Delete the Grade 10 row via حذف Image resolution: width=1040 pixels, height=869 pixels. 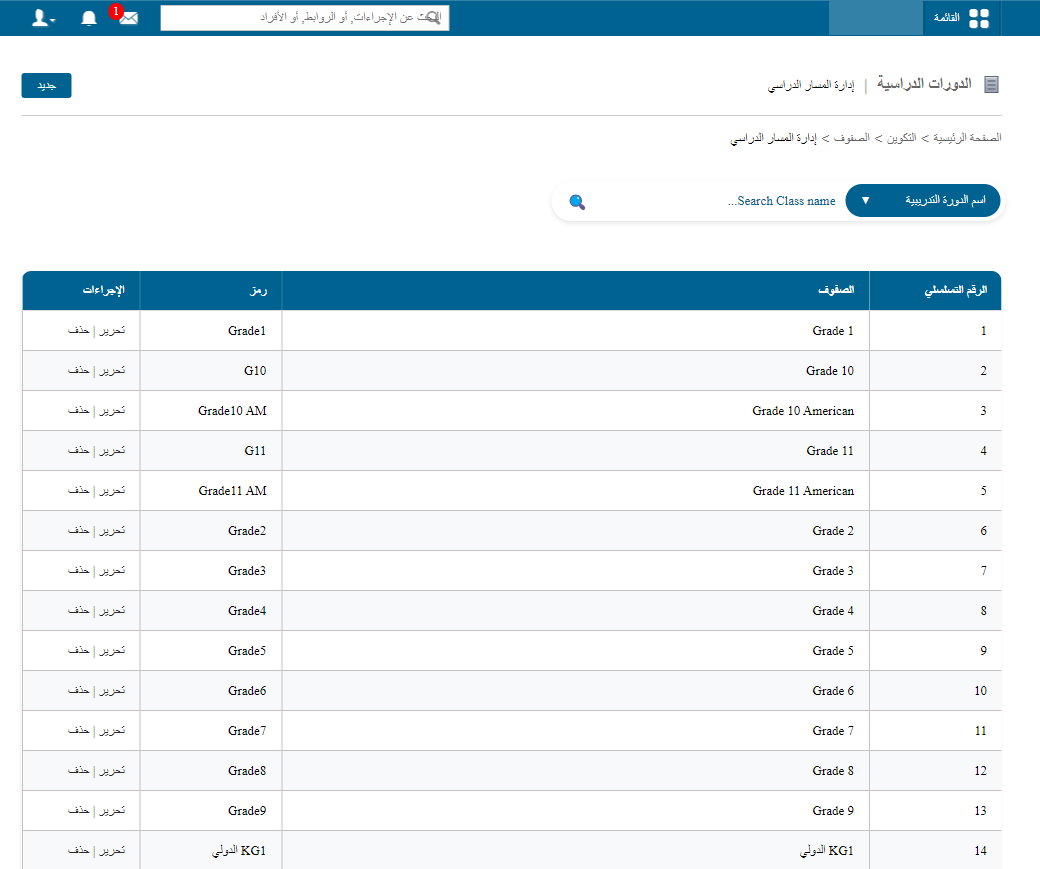point(78,370)
